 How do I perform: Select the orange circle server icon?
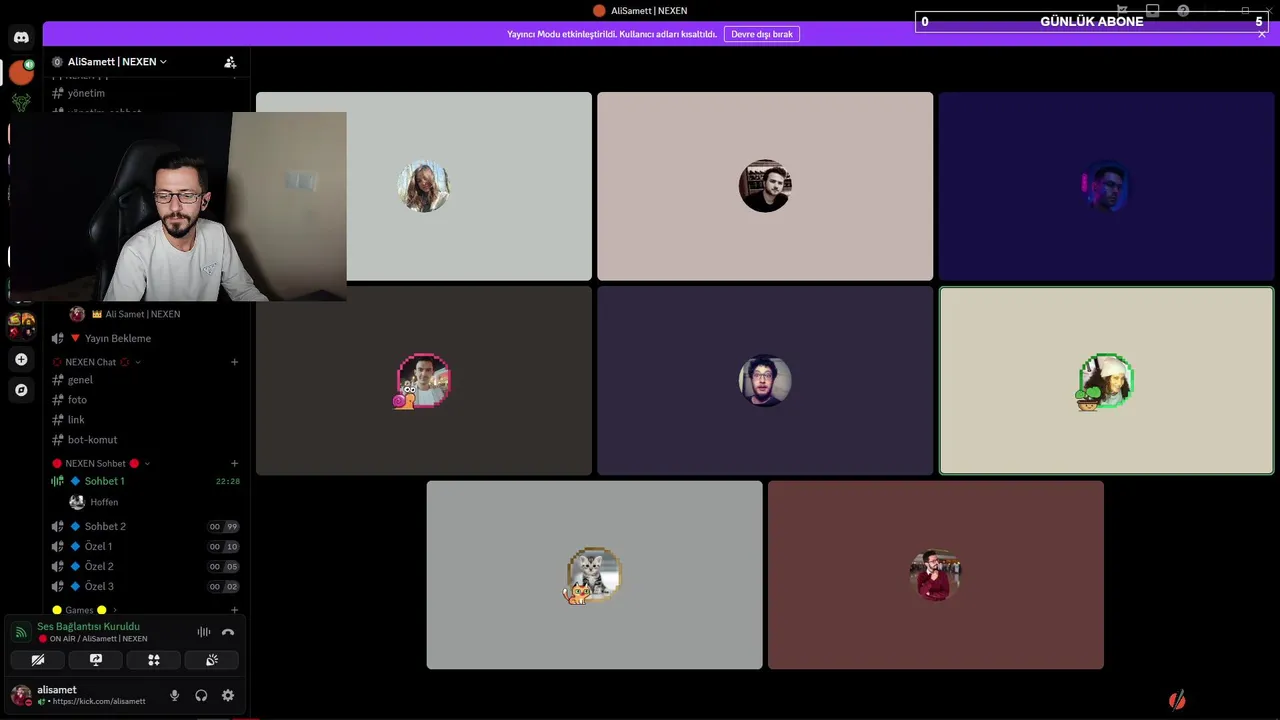coord(21,72)
